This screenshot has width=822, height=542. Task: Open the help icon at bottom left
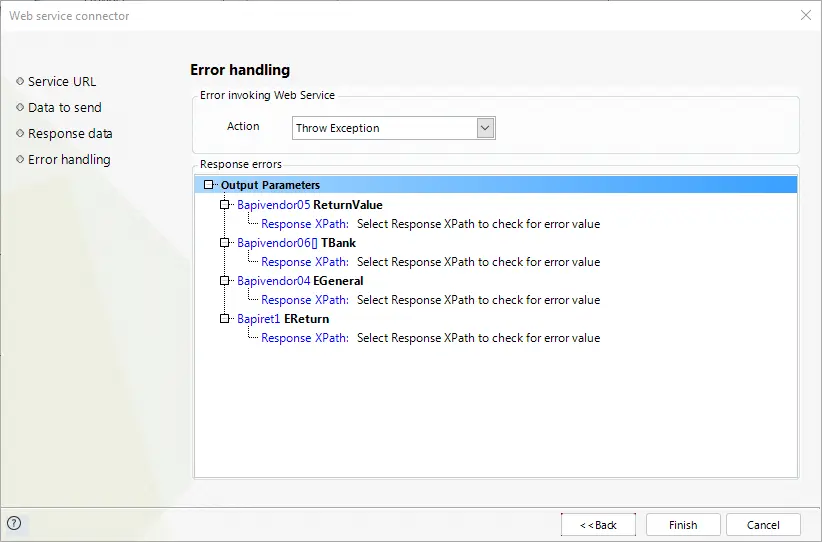coord(14,523)
